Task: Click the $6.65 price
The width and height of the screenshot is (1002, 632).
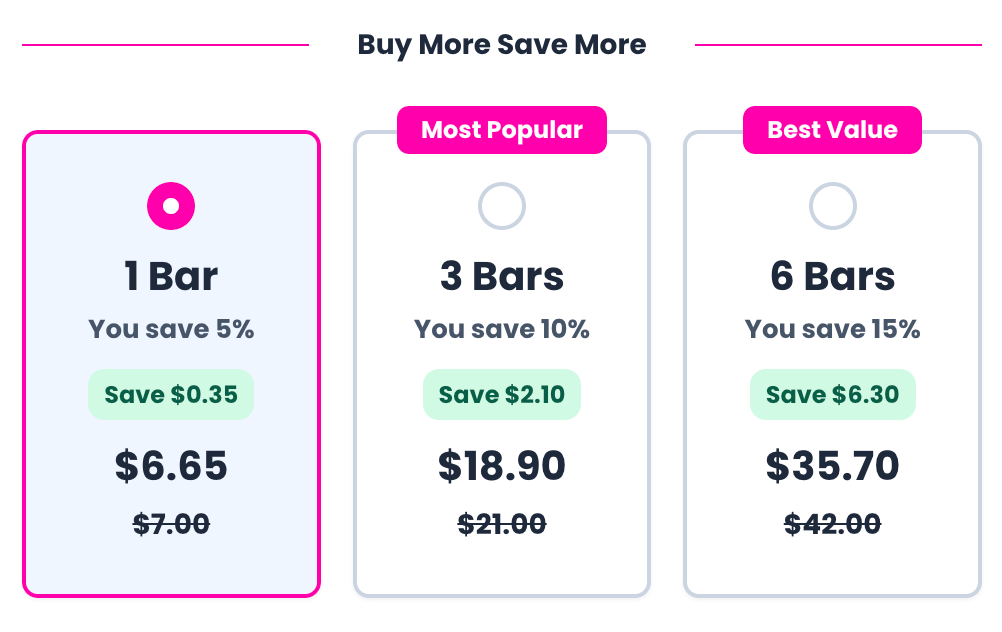Action: click(171, 466)
